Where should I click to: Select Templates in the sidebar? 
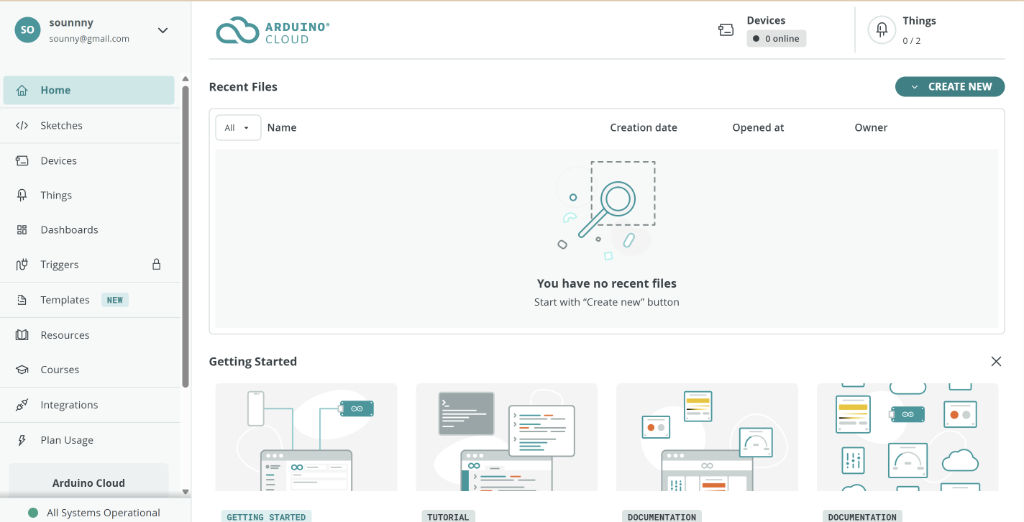[91, 300]
